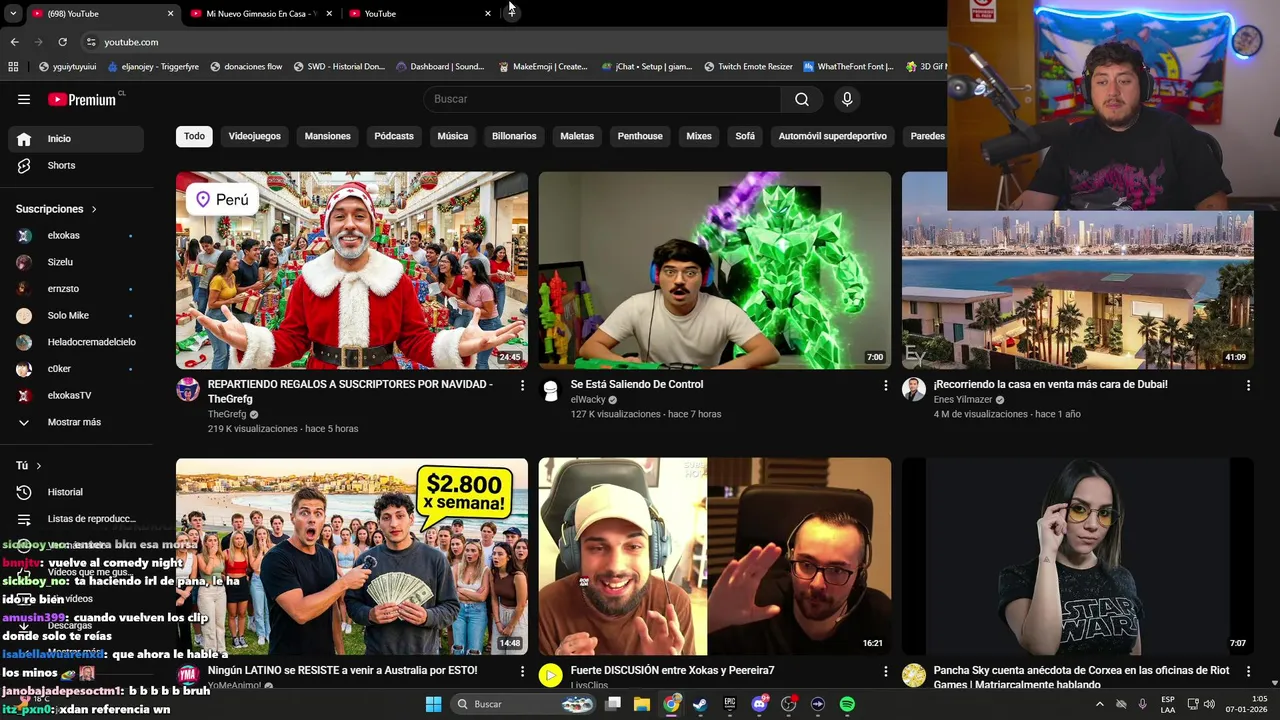1280x720 pixels.
Task: Select the Todo filter chip
Action: pos(194,136)
